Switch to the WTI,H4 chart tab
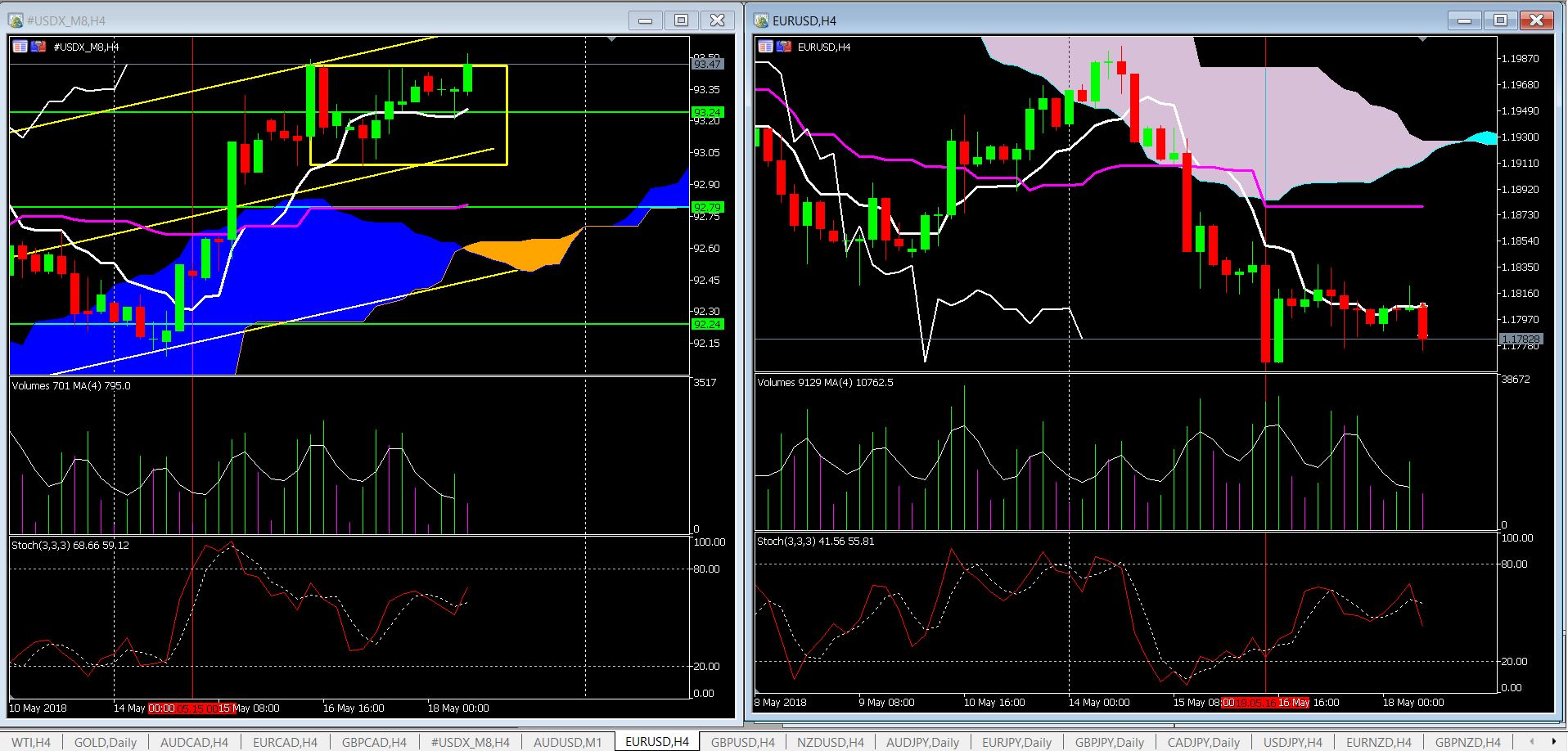 click(x=31, y=742)
